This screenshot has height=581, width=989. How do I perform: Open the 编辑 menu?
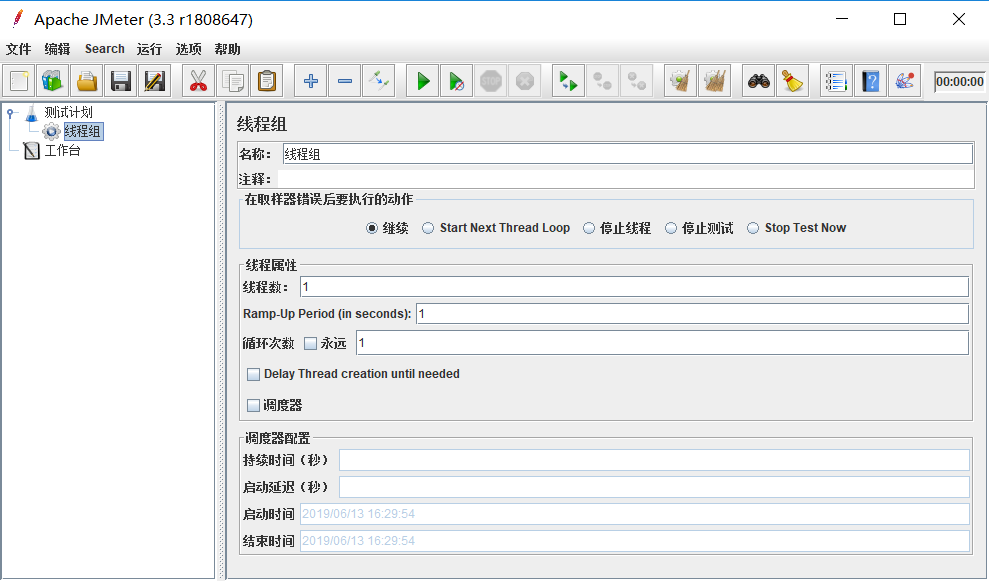[x=57, y=49]
